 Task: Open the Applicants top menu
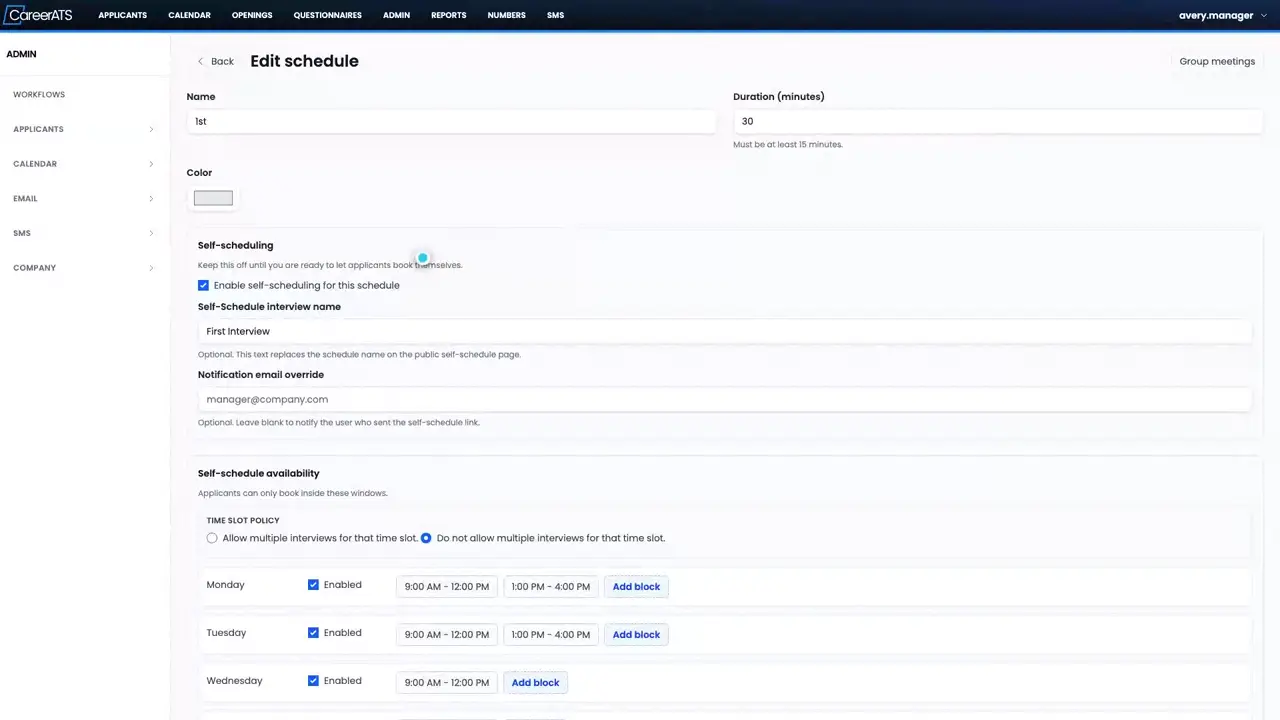point(123,15)
